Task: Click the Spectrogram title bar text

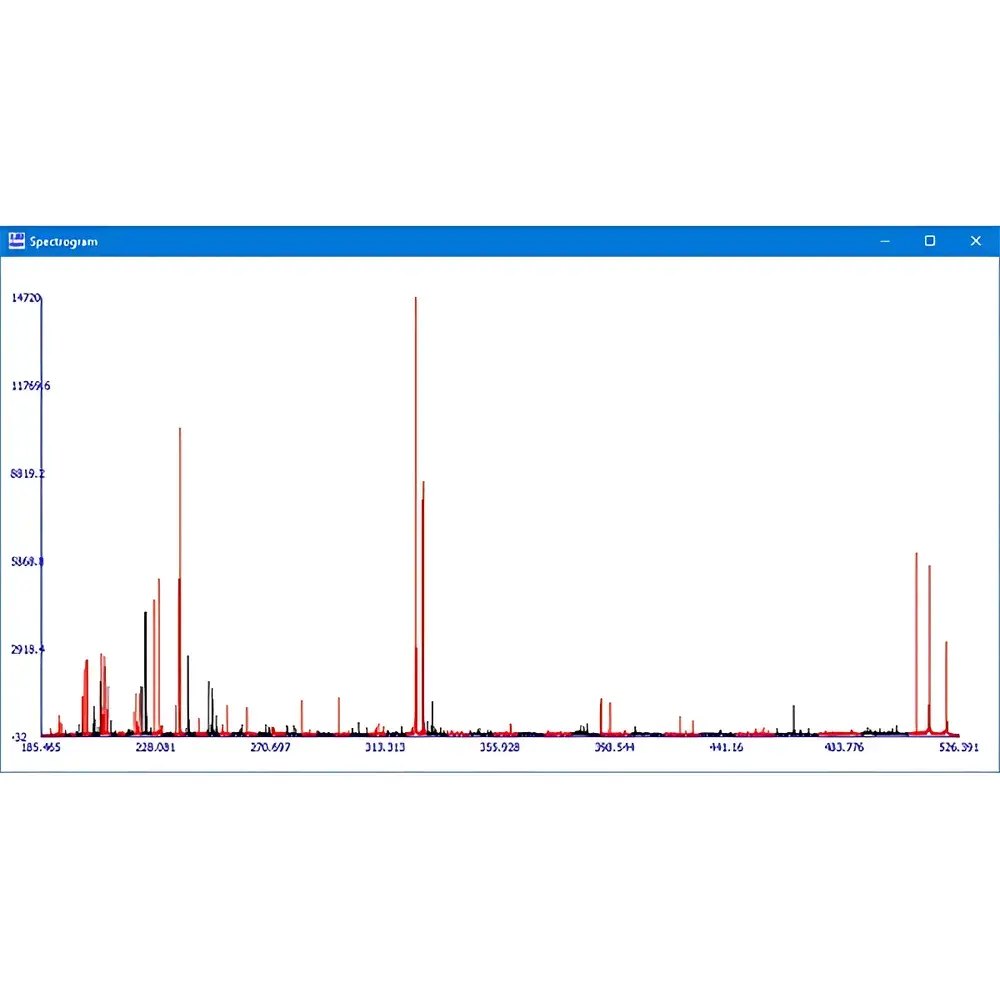Action: pos(64,241)
